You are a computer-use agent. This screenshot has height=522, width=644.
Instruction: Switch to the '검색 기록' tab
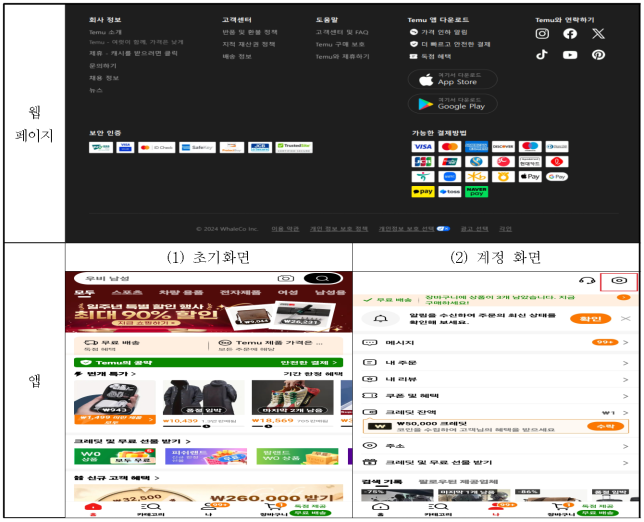pos(382,481)
